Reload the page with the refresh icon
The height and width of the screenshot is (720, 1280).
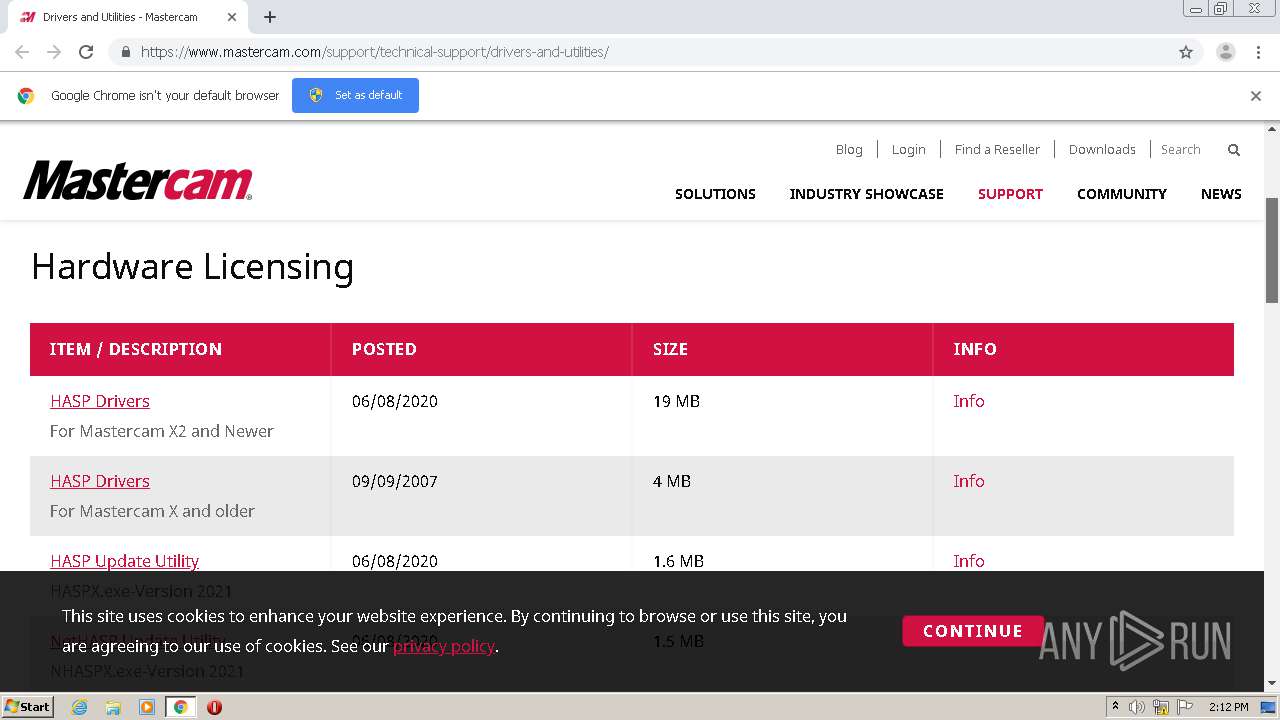tap(86, 52)
